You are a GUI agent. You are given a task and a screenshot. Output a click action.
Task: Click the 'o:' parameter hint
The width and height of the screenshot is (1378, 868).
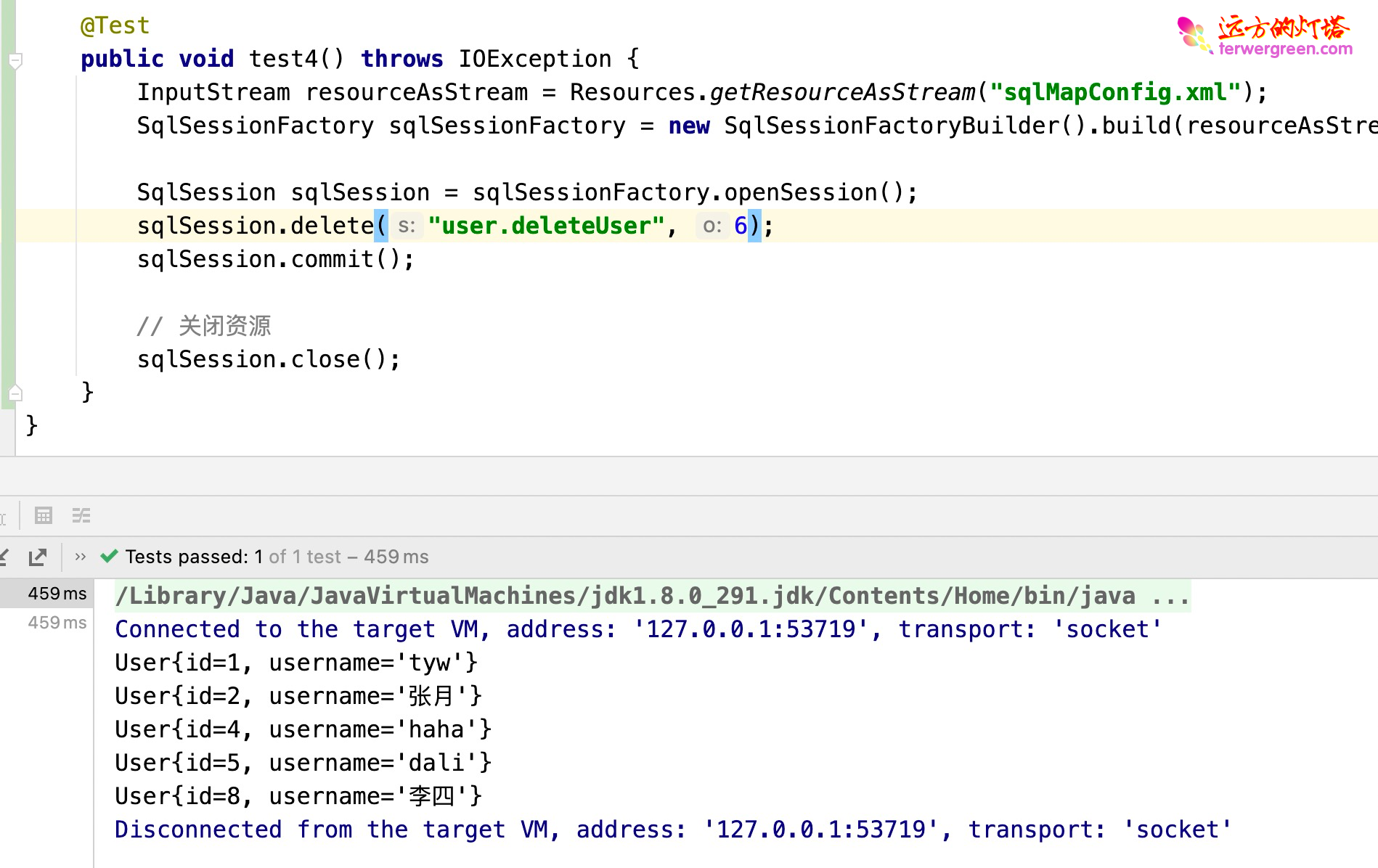(712, 226)
